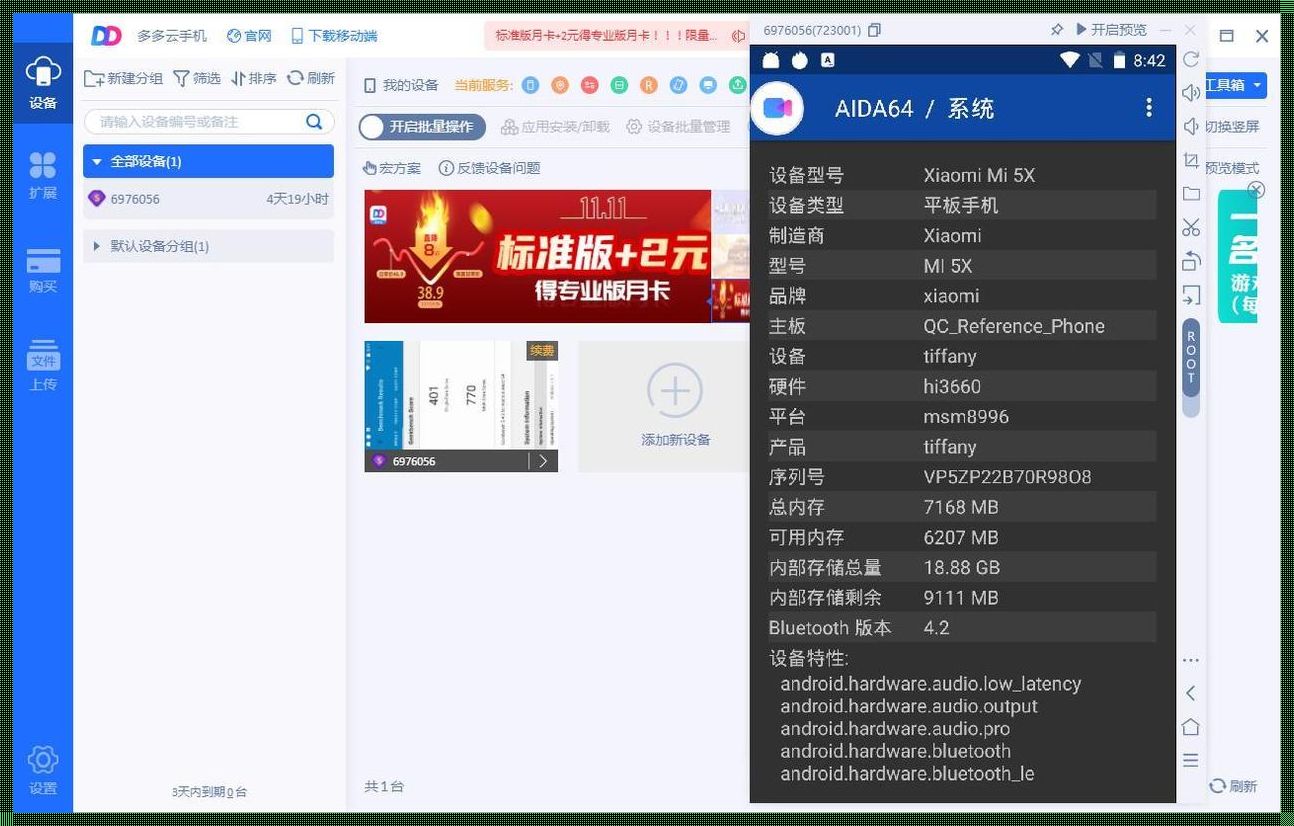Click 应用安装/卸载 app install option
The image size is (1294, 826).
tap(555, 127)
